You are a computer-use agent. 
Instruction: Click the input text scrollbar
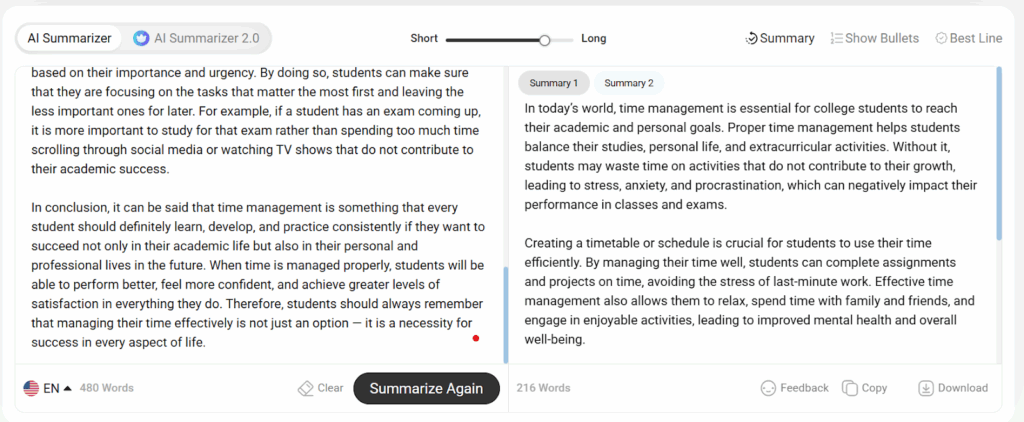click(x=505, y=315)
